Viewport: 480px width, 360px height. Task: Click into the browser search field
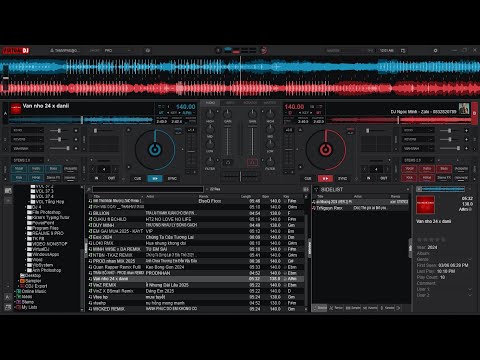(148, 189)
